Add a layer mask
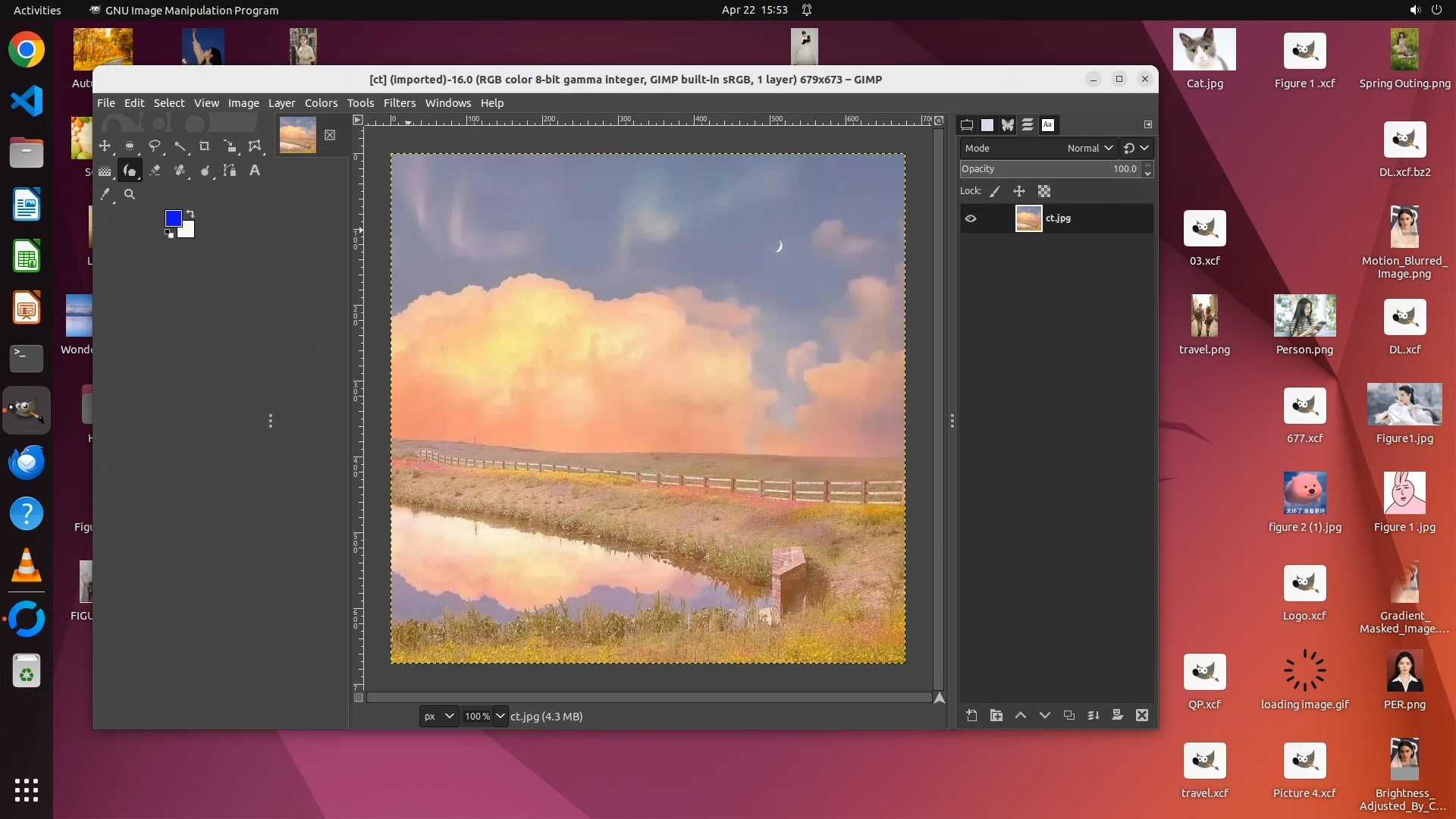 [1117, 715]
